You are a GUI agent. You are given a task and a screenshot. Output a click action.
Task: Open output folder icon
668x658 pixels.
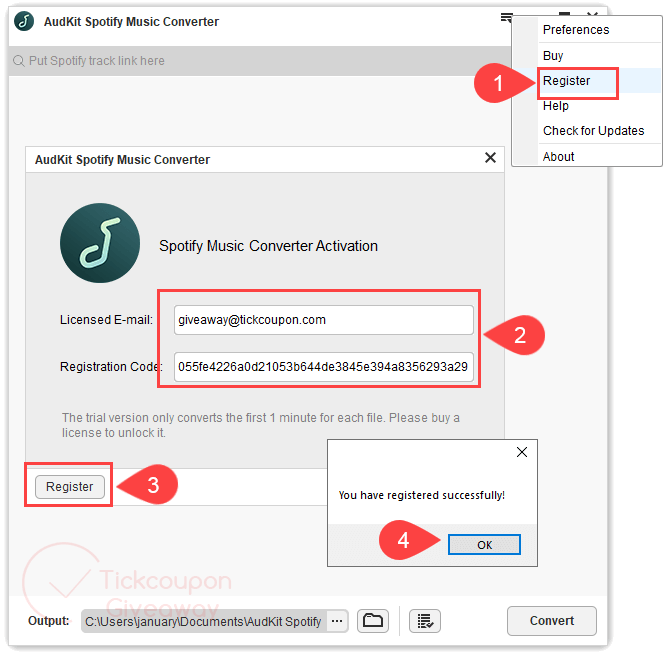click(x=373, y=621)
